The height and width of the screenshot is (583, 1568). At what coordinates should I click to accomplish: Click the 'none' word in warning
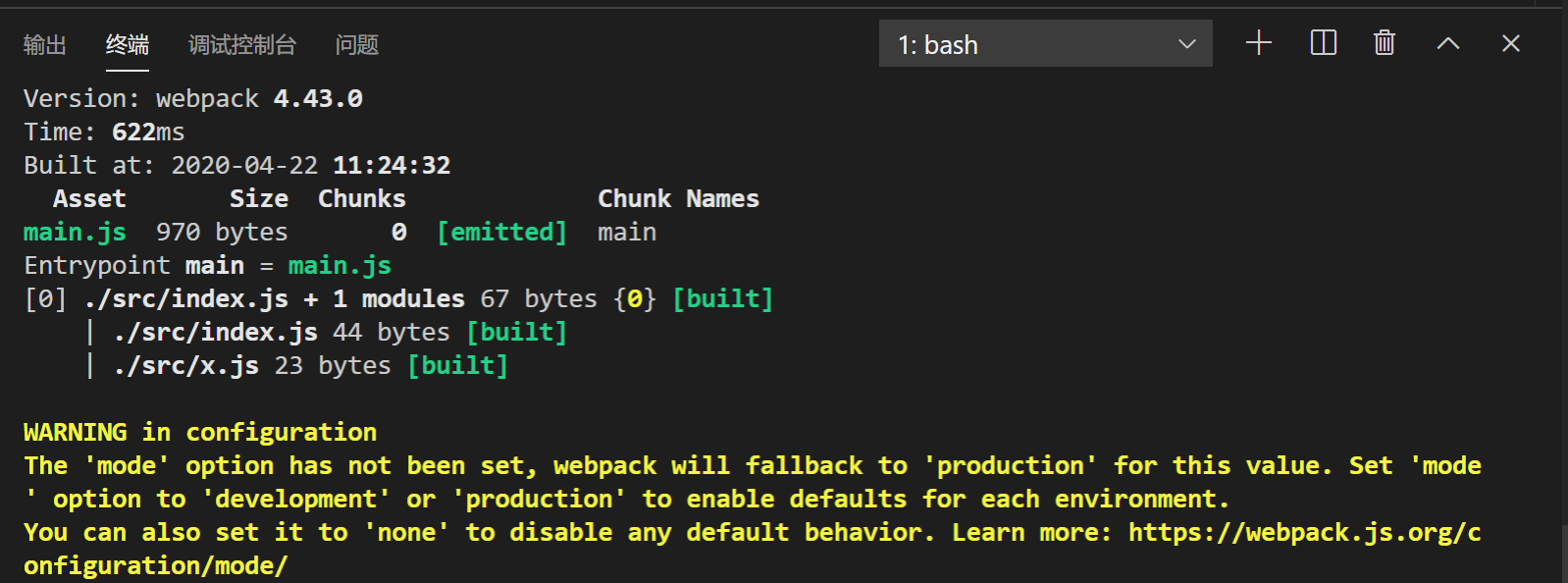[406, 533]
